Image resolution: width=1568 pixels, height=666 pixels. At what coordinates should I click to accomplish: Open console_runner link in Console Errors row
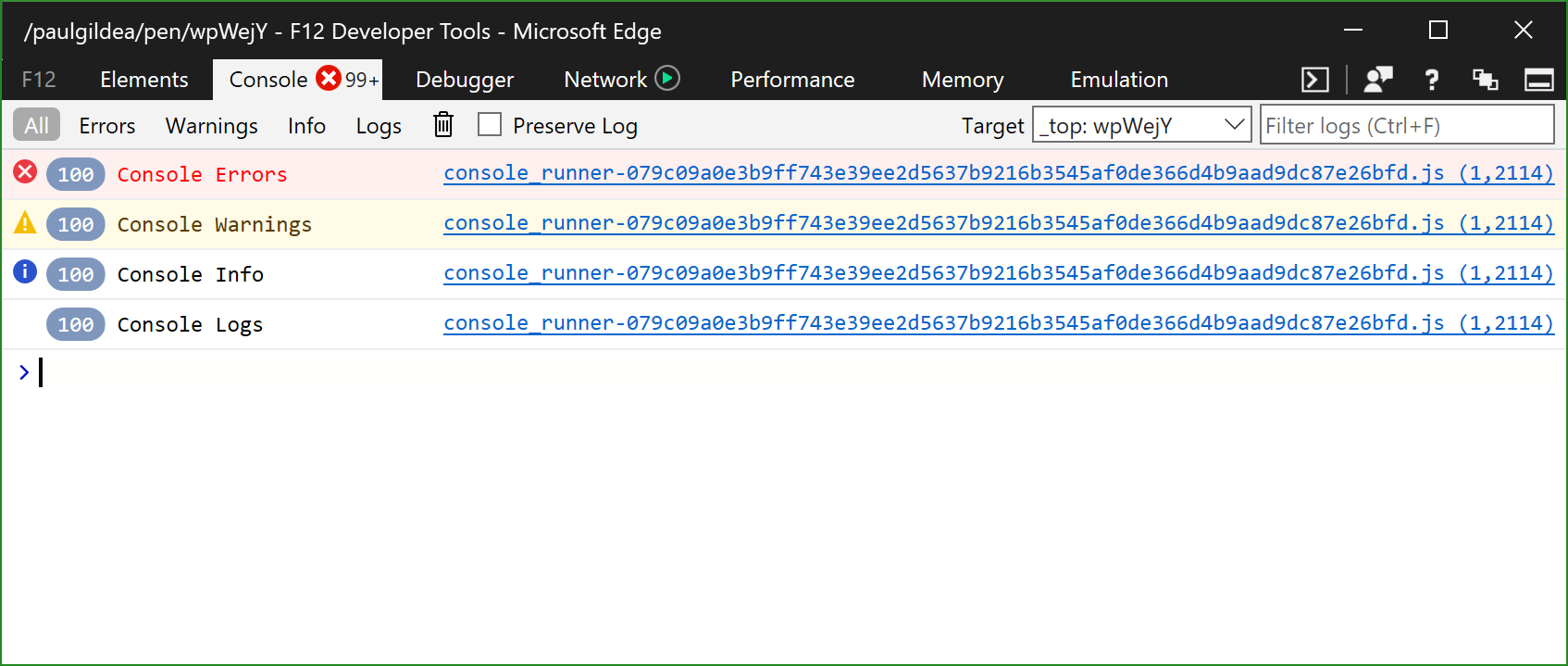click(x=999, y=173)
